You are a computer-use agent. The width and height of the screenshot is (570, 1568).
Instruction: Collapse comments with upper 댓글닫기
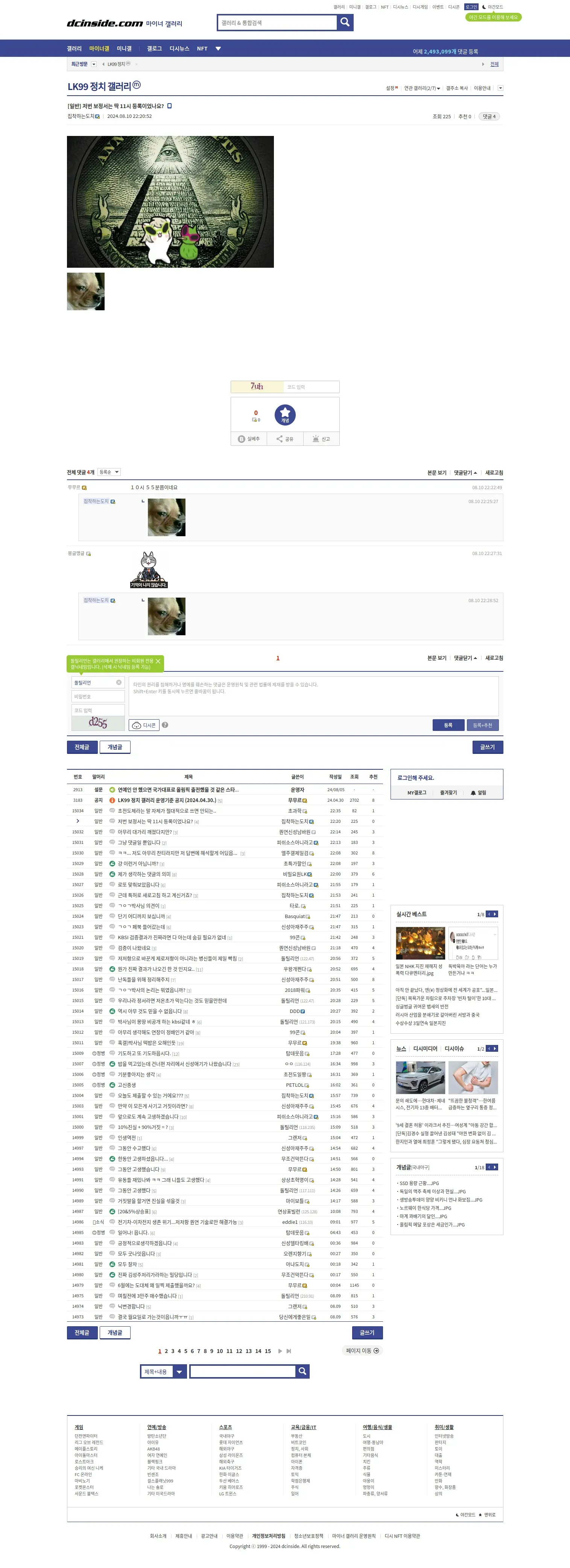[465, 473]
